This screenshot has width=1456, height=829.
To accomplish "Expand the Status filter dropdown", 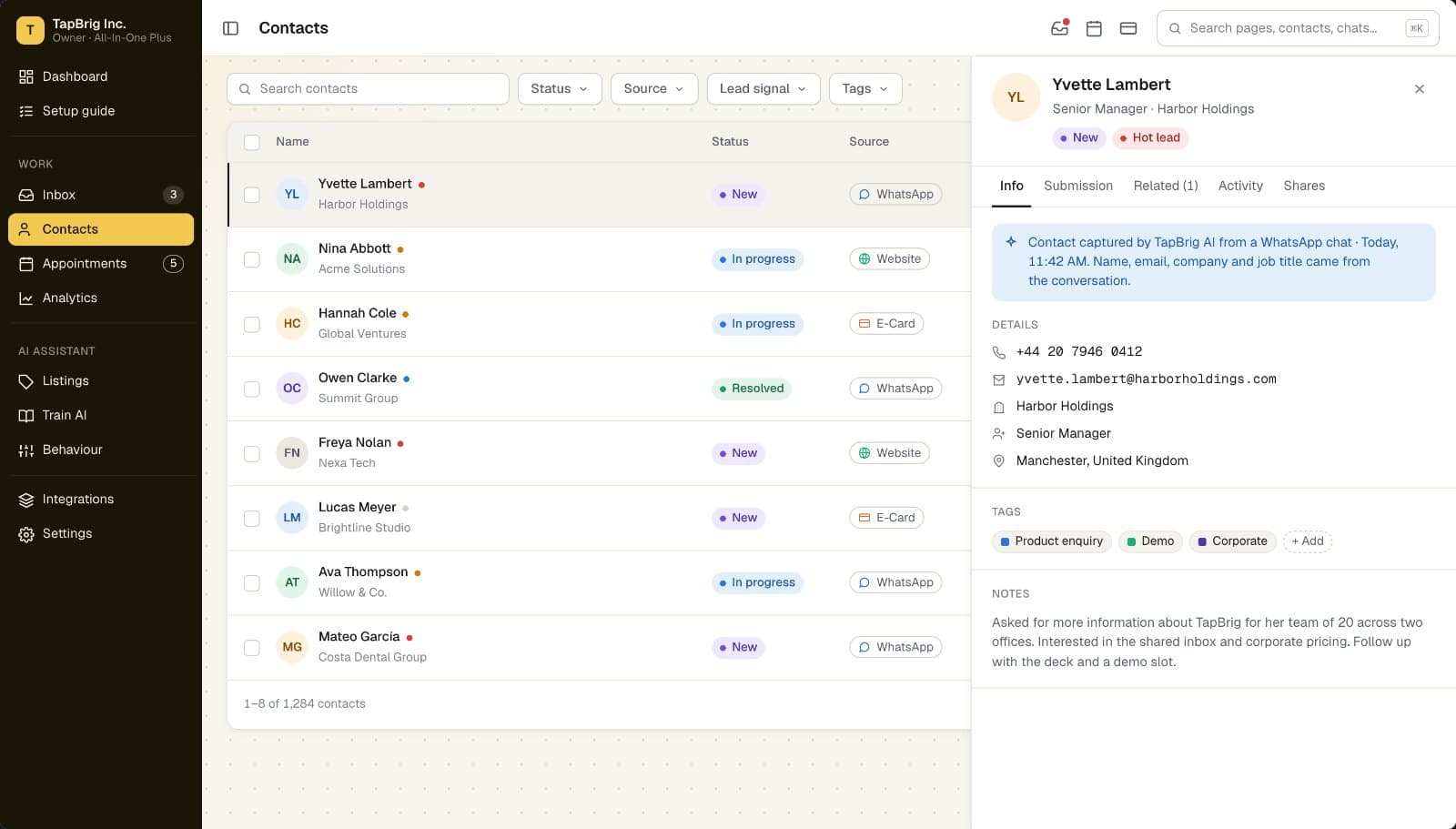I will pos(560,89).
